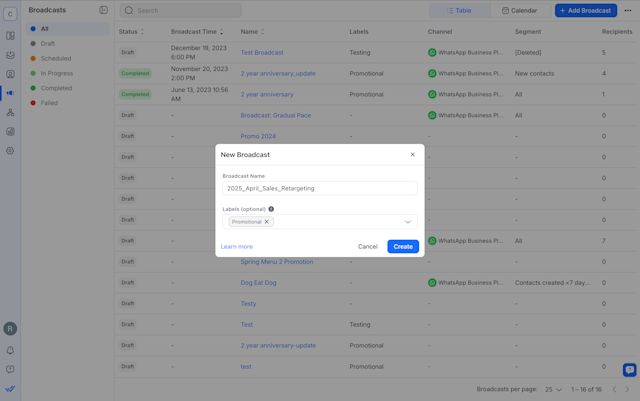This screenshot has width=640, height=401.
Task: Click WhatsApp icon in Dog Eat Dog row
Action: [432, 283]
